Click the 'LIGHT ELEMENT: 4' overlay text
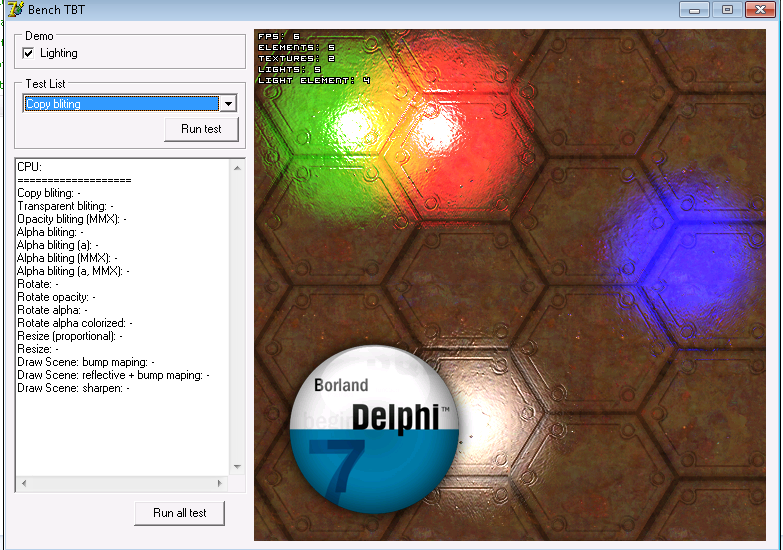The height and width of the screenshot is (550, 783). [x=314, y=80]
